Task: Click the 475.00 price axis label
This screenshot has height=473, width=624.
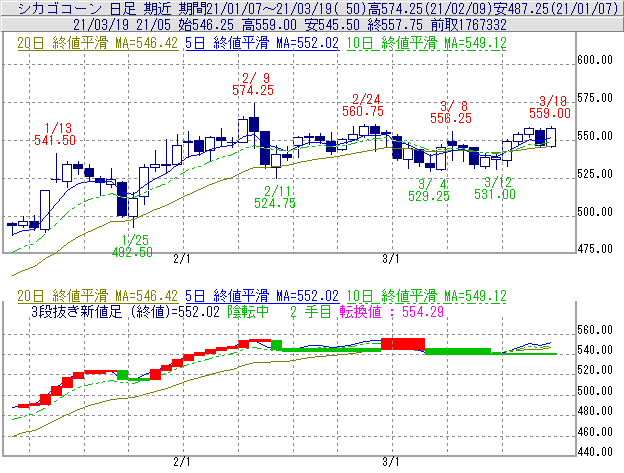Action: [x=595, y=249]
